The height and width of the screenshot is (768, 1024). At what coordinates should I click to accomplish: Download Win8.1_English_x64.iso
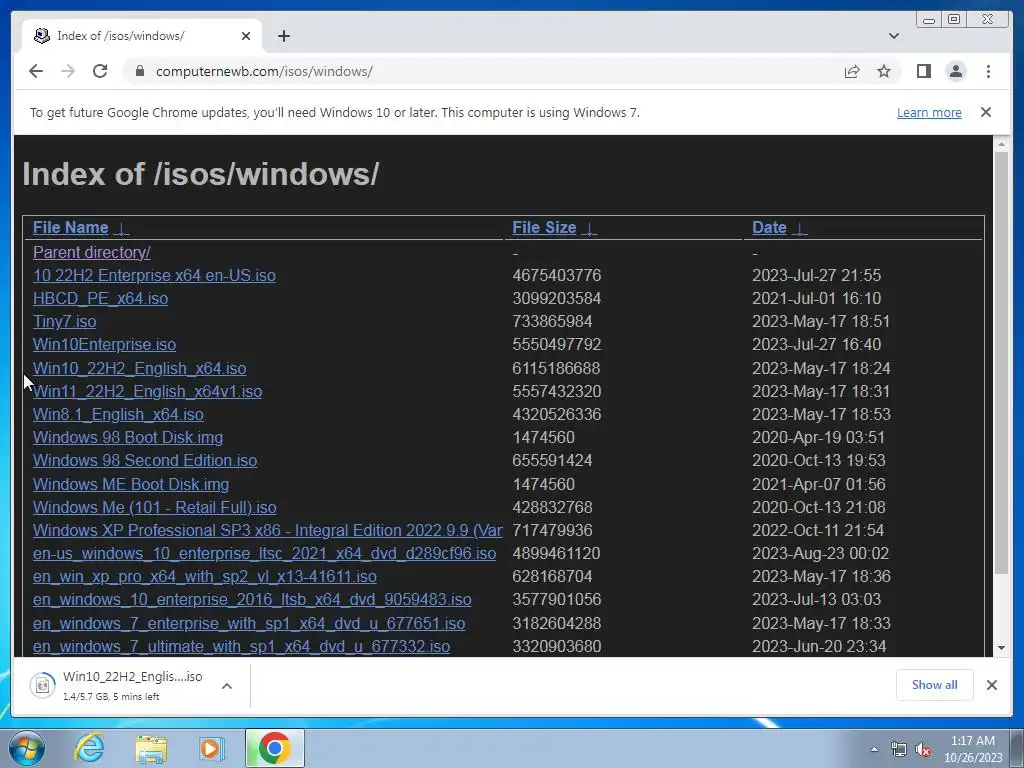118,414
